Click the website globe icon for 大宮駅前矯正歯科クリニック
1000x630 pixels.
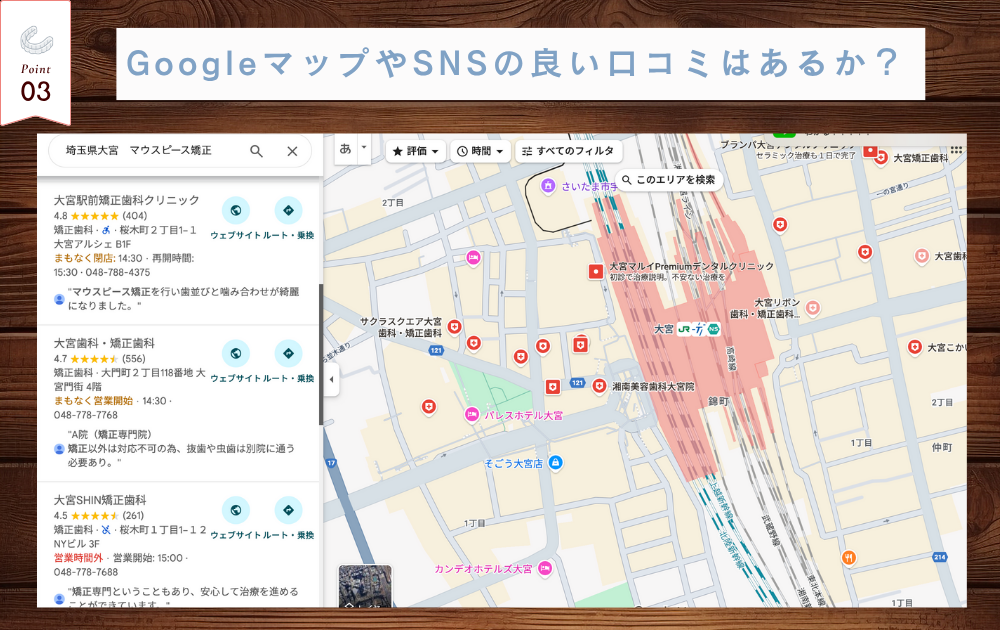click(236, 212)
